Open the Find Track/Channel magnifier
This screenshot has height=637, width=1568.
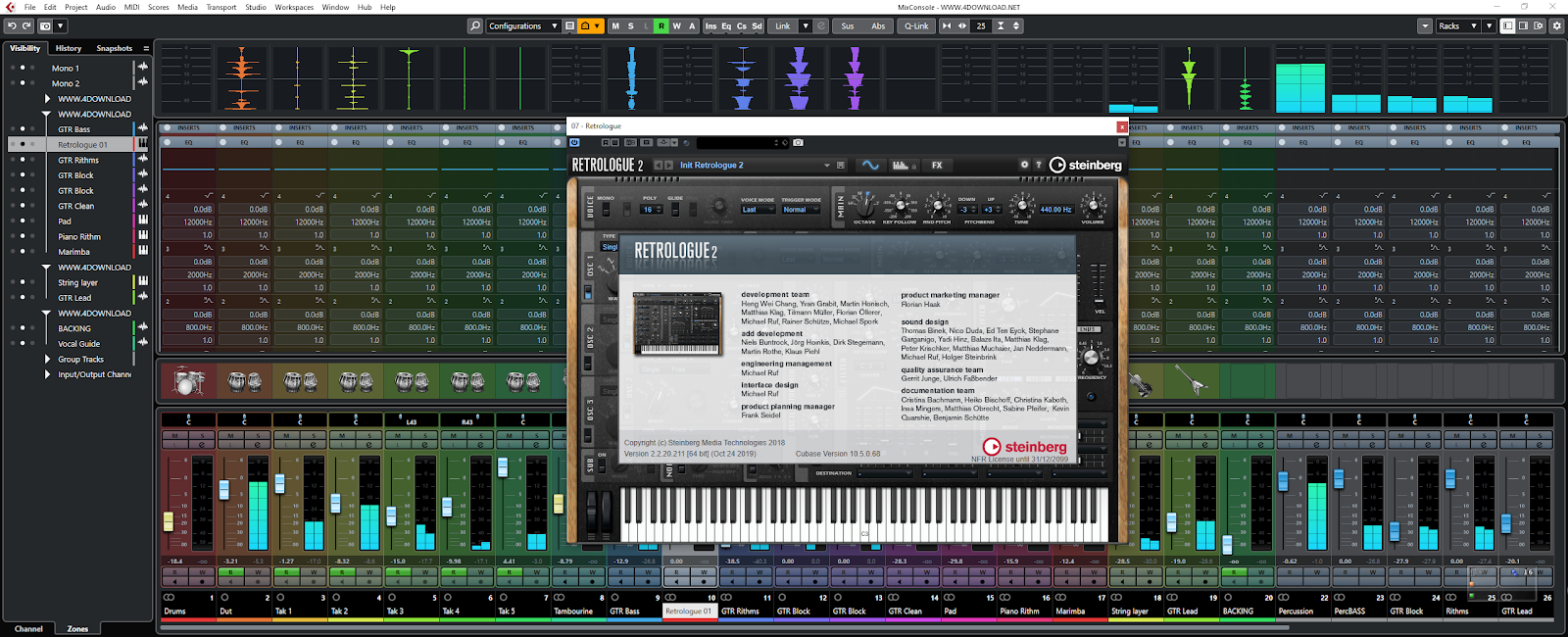pyautogui.click(x=475, y=26)
